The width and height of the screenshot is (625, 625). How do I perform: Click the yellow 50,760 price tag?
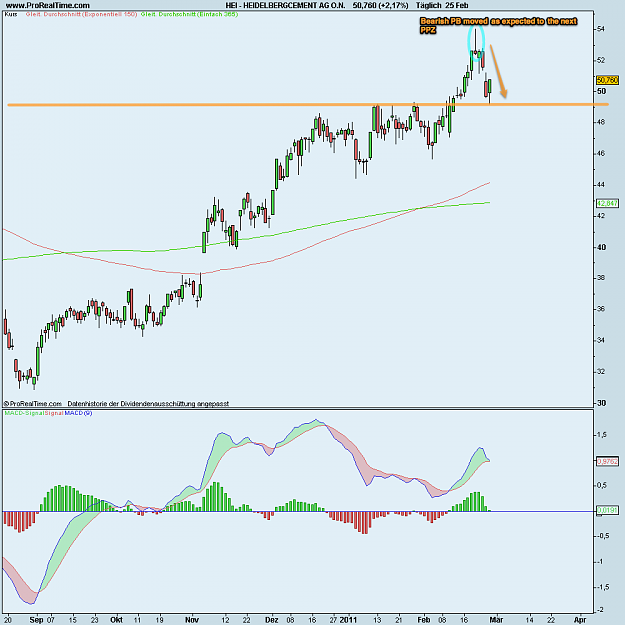click(x=607, y=80)
